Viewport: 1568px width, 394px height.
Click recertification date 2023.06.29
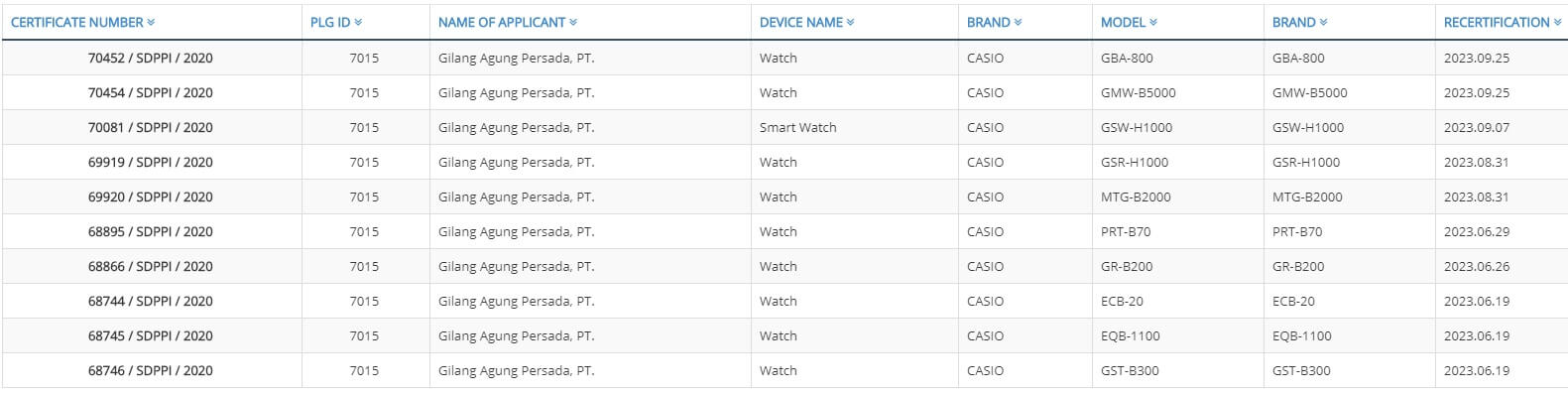click(x=1477, y=231)
